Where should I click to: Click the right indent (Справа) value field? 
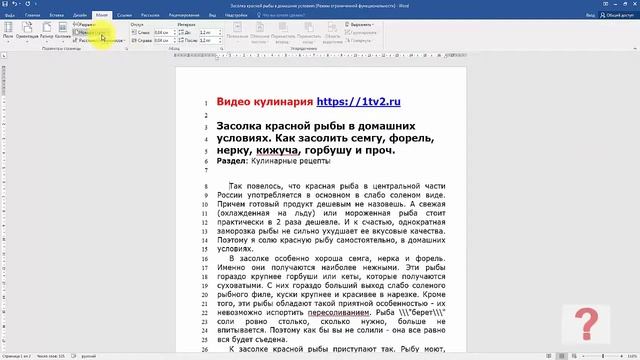coord(163,40)
